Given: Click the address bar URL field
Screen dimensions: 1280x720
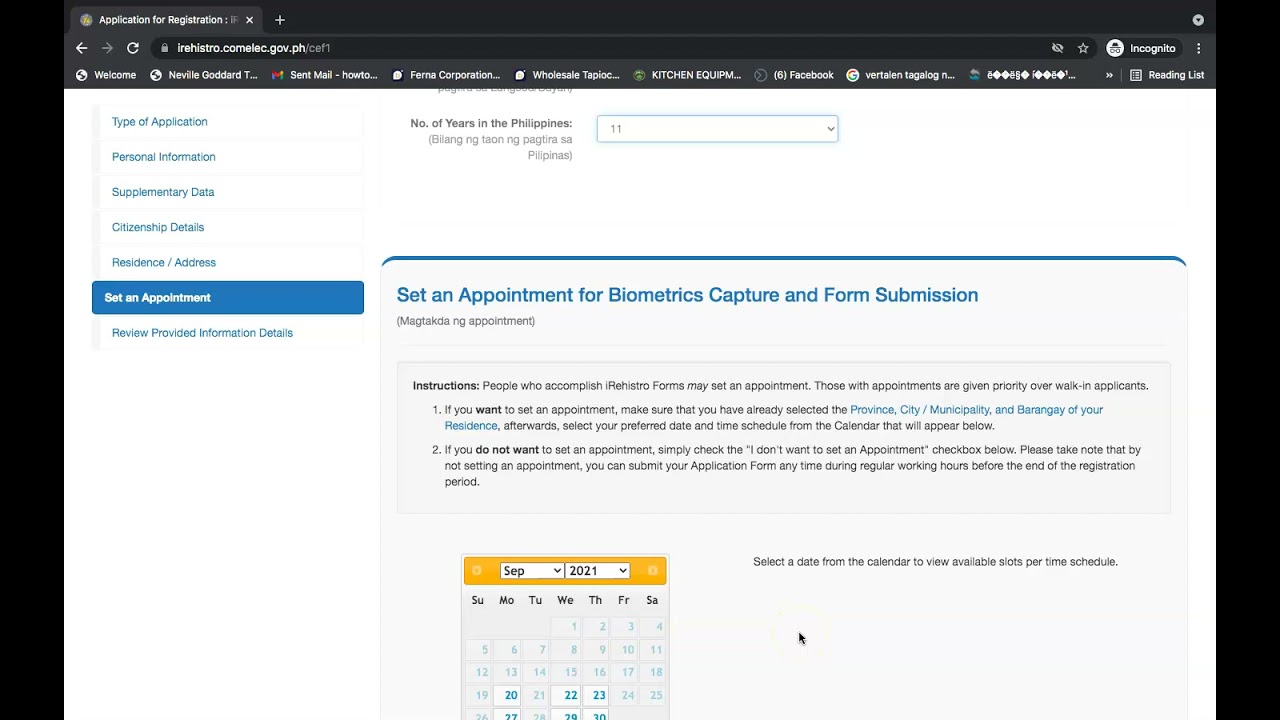Looking at the screenshot, I should (600, 48).
